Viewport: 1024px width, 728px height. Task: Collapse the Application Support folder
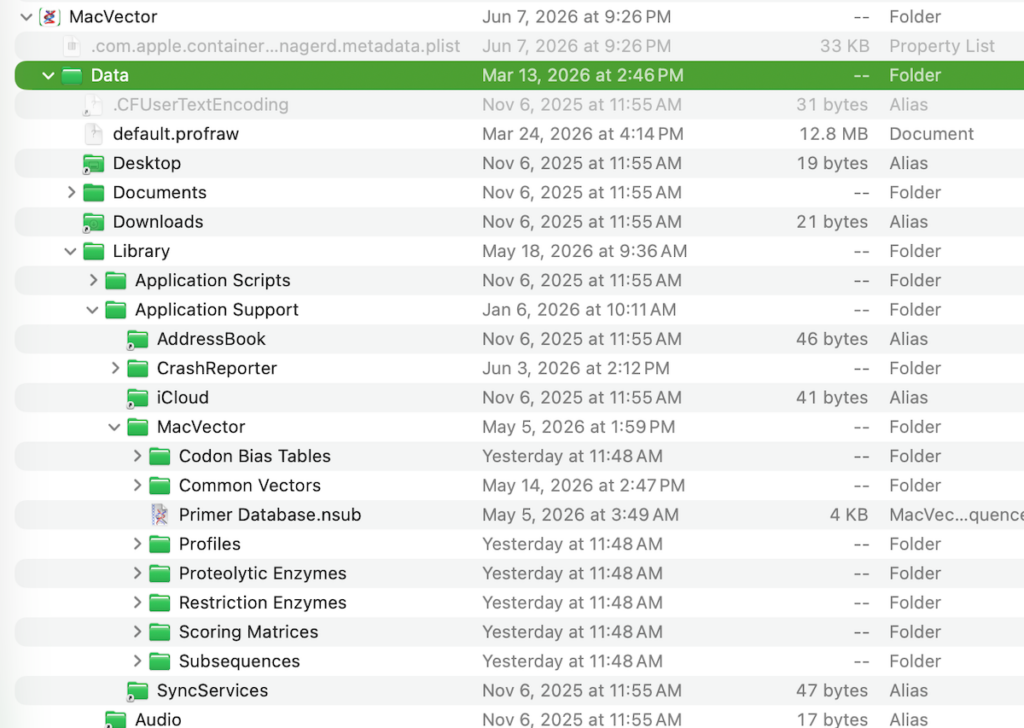tap(92, 310)
